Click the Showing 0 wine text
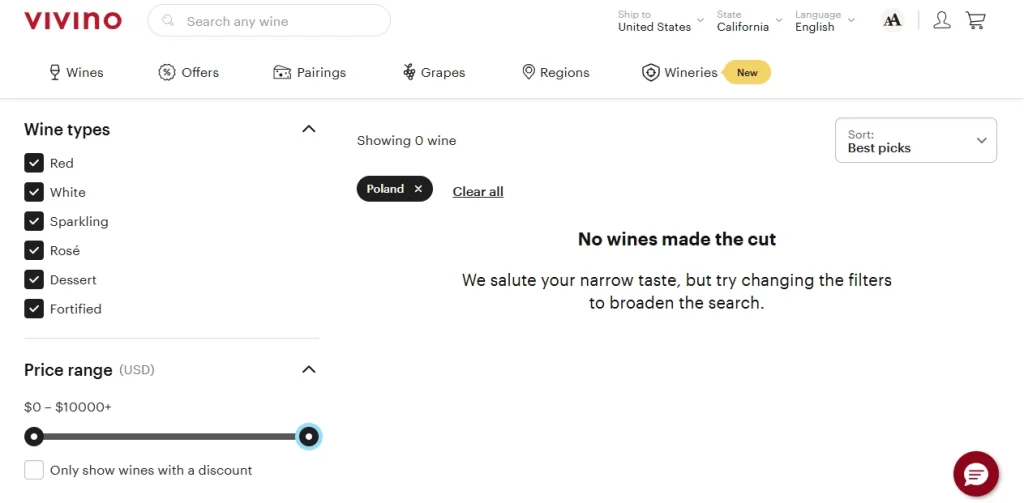This screenshot has width=1024, height=503. pyautogui.click(x=407, y=140)
